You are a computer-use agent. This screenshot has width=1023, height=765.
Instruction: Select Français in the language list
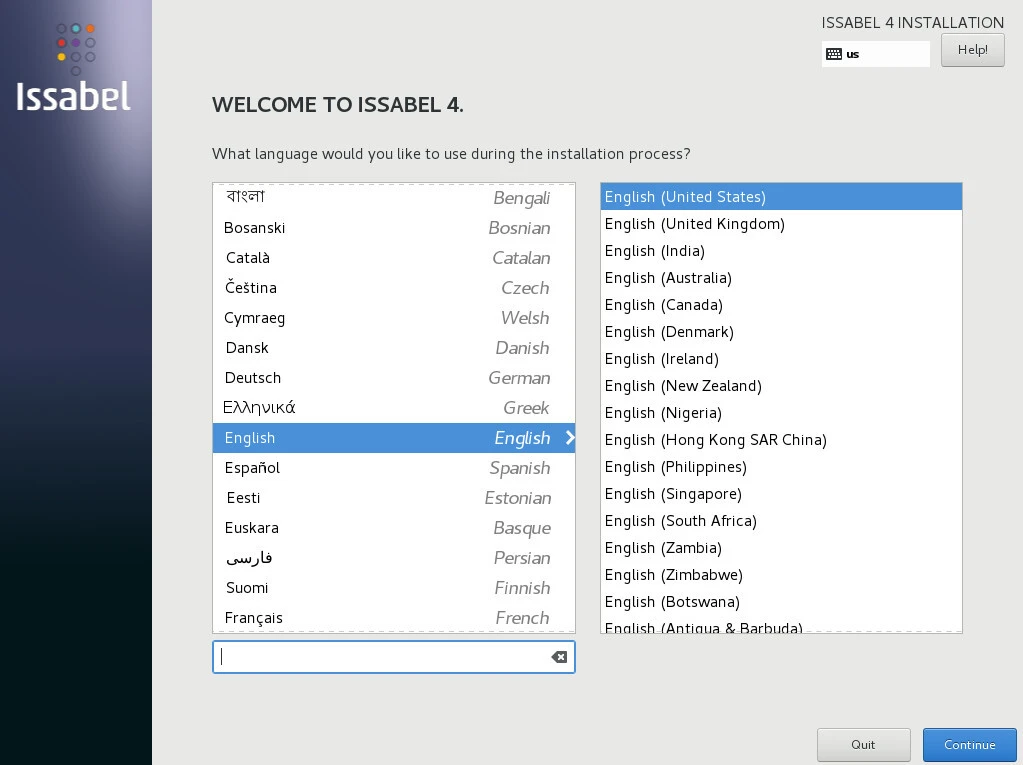393,618
